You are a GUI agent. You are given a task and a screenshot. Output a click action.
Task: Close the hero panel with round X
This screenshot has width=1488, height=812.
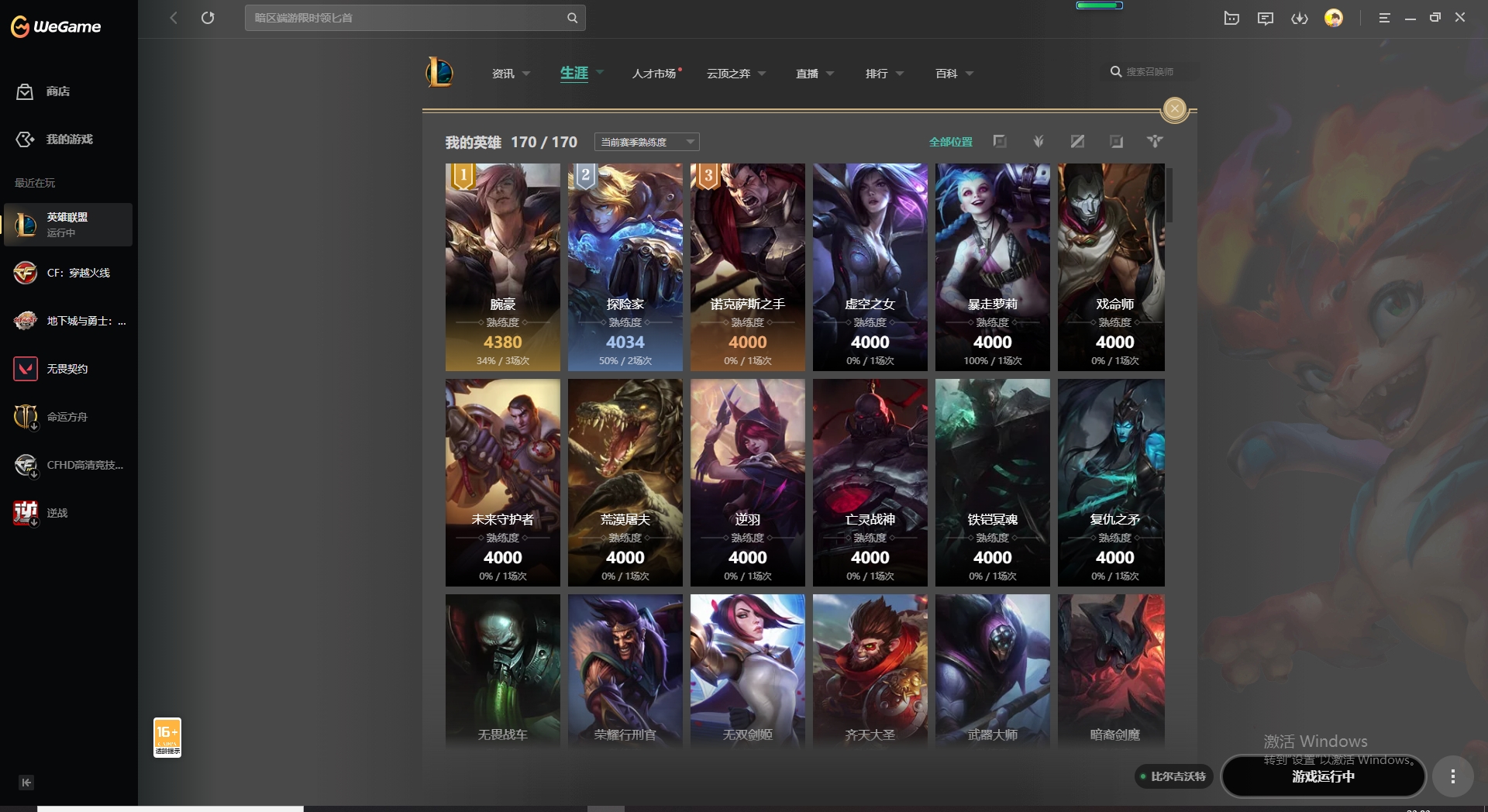pyautogui.click(x=1175, y=109)
